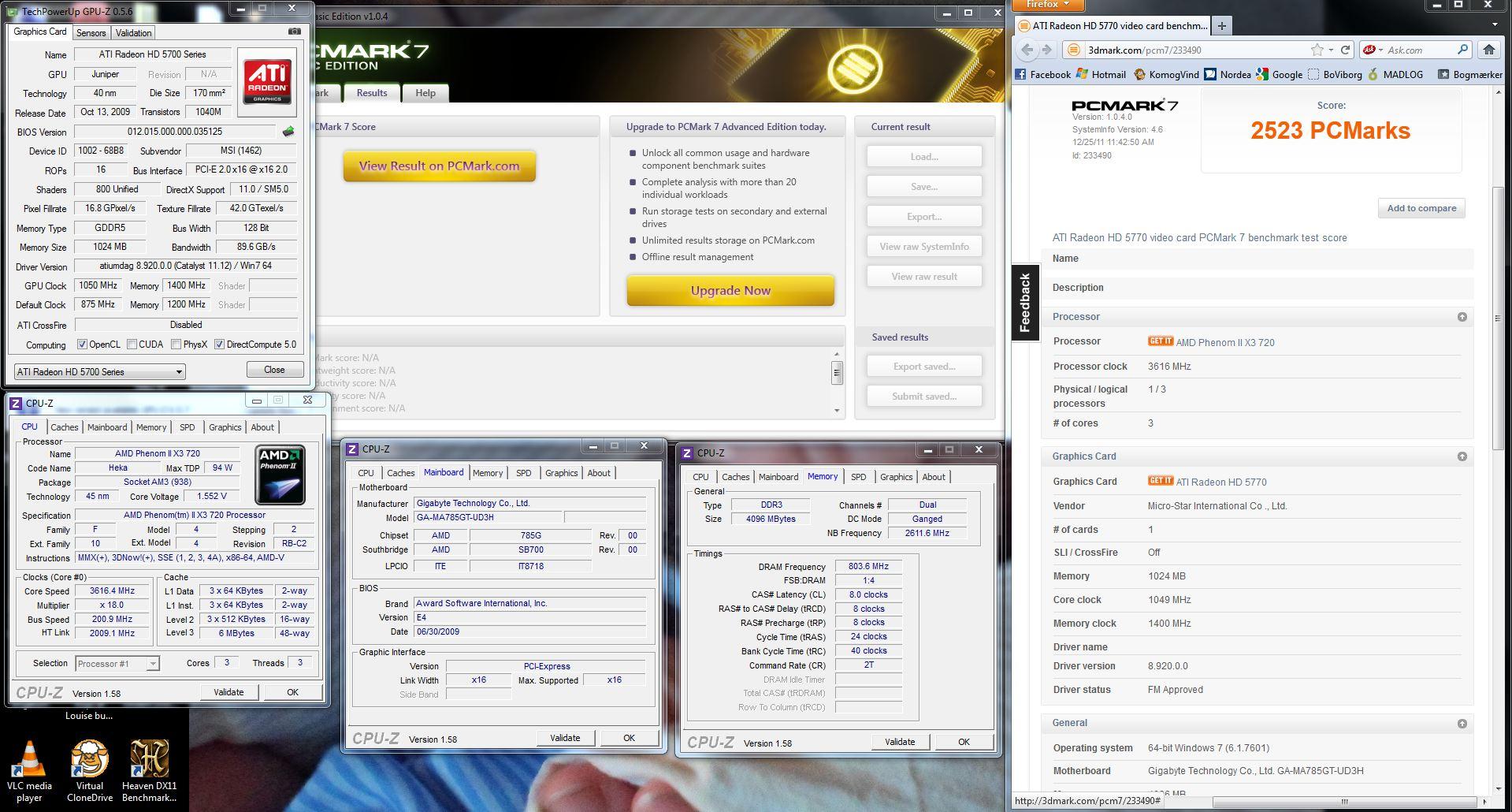Click the Feedback side tab on the page
This screenshot has width=1512, height=812.
tap(1025, 303)
